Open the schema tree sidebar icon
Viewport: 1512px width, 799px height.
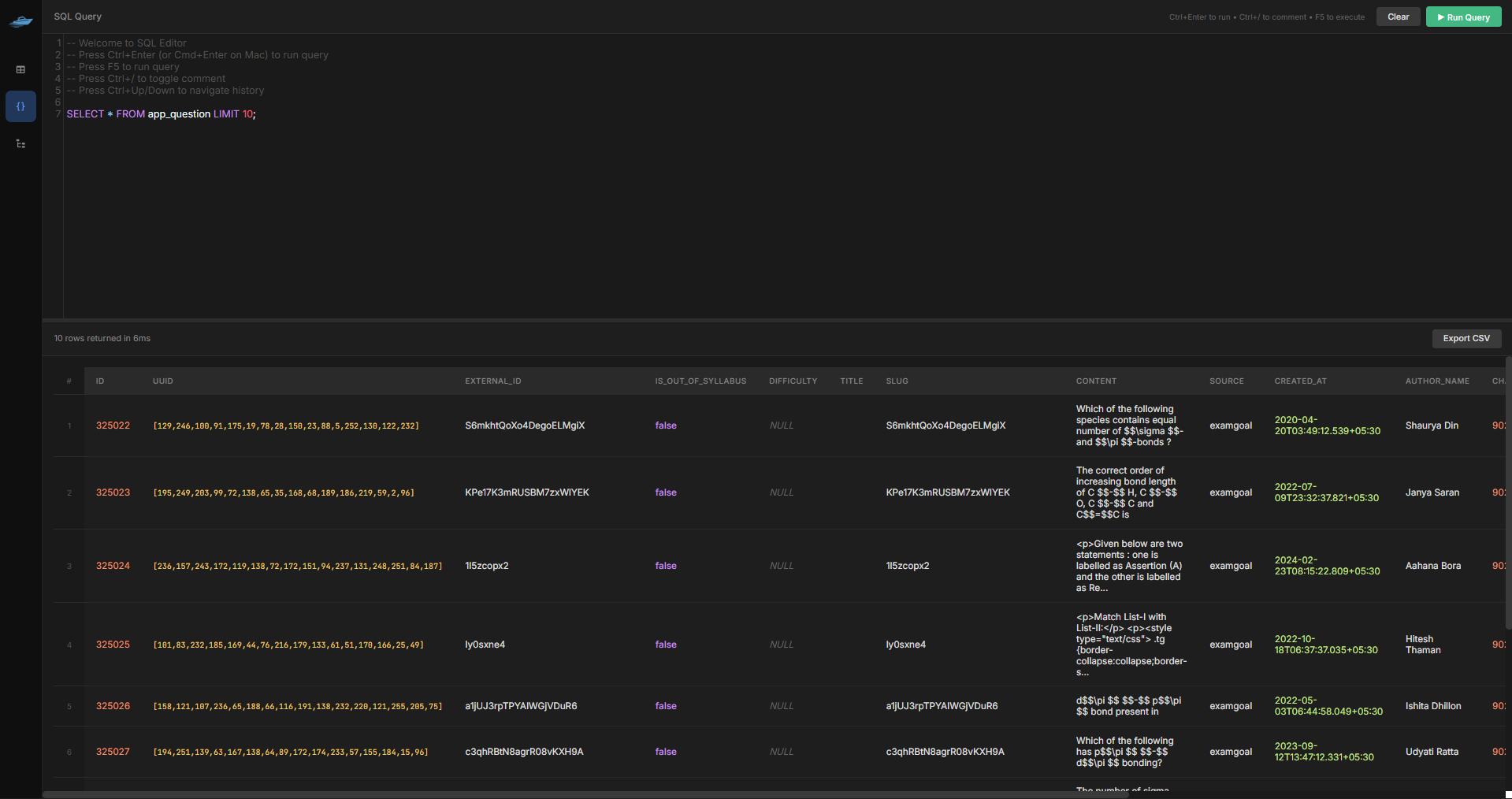20,143
